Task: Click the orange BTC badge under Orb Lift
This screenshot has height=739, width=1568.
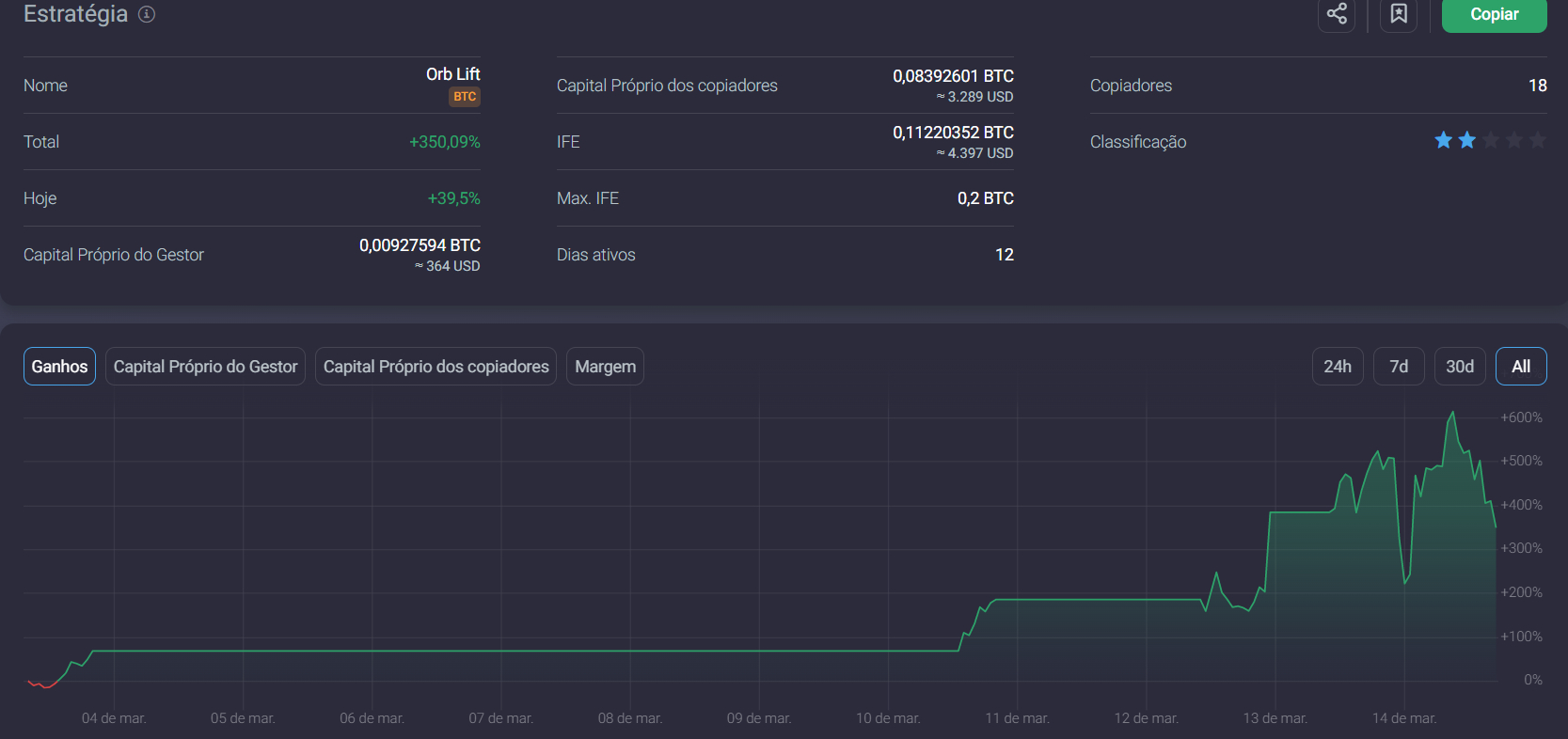Action: [465, 97]
